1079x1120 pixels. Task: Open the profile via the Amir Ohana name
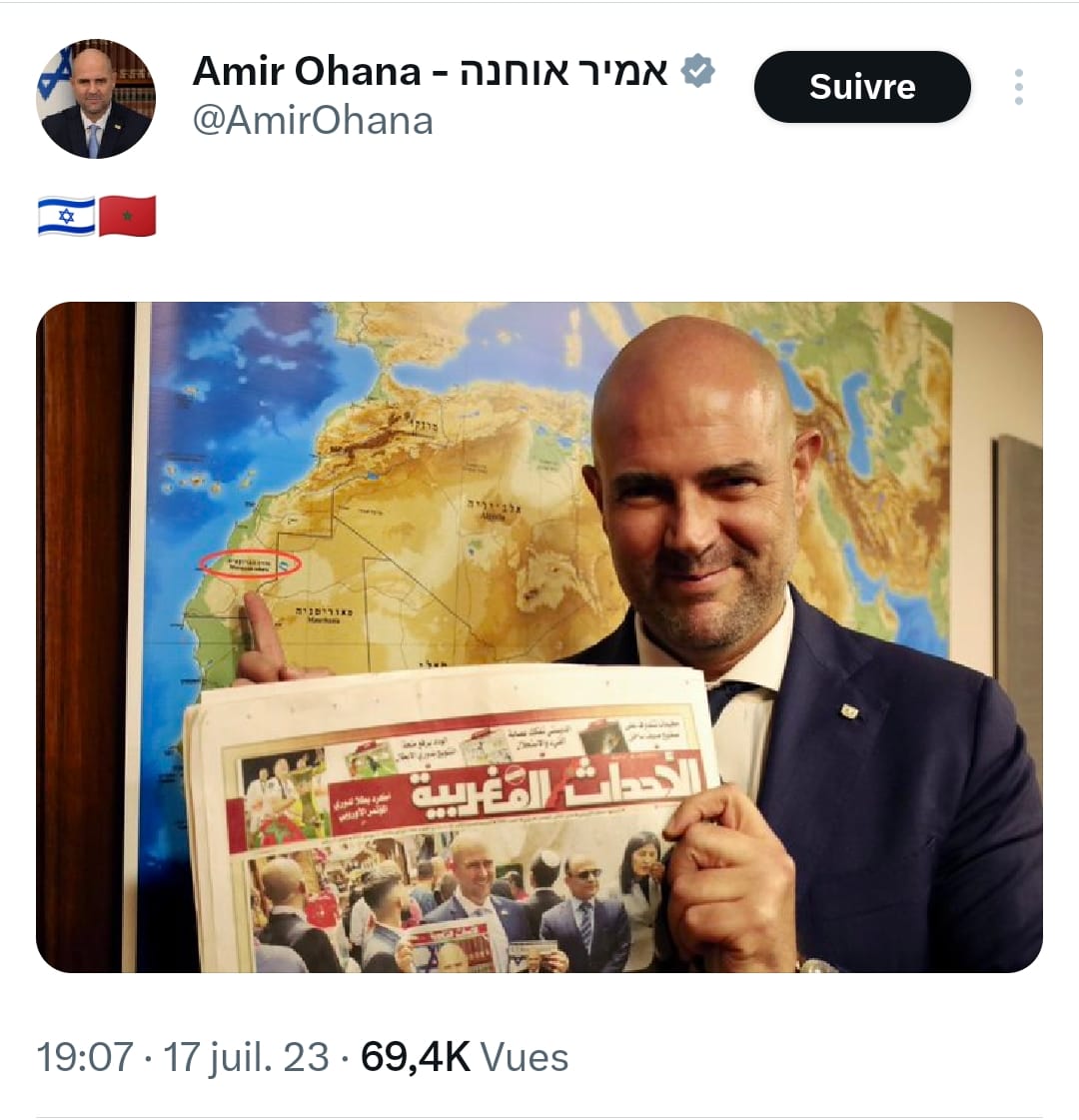[307, 71]
